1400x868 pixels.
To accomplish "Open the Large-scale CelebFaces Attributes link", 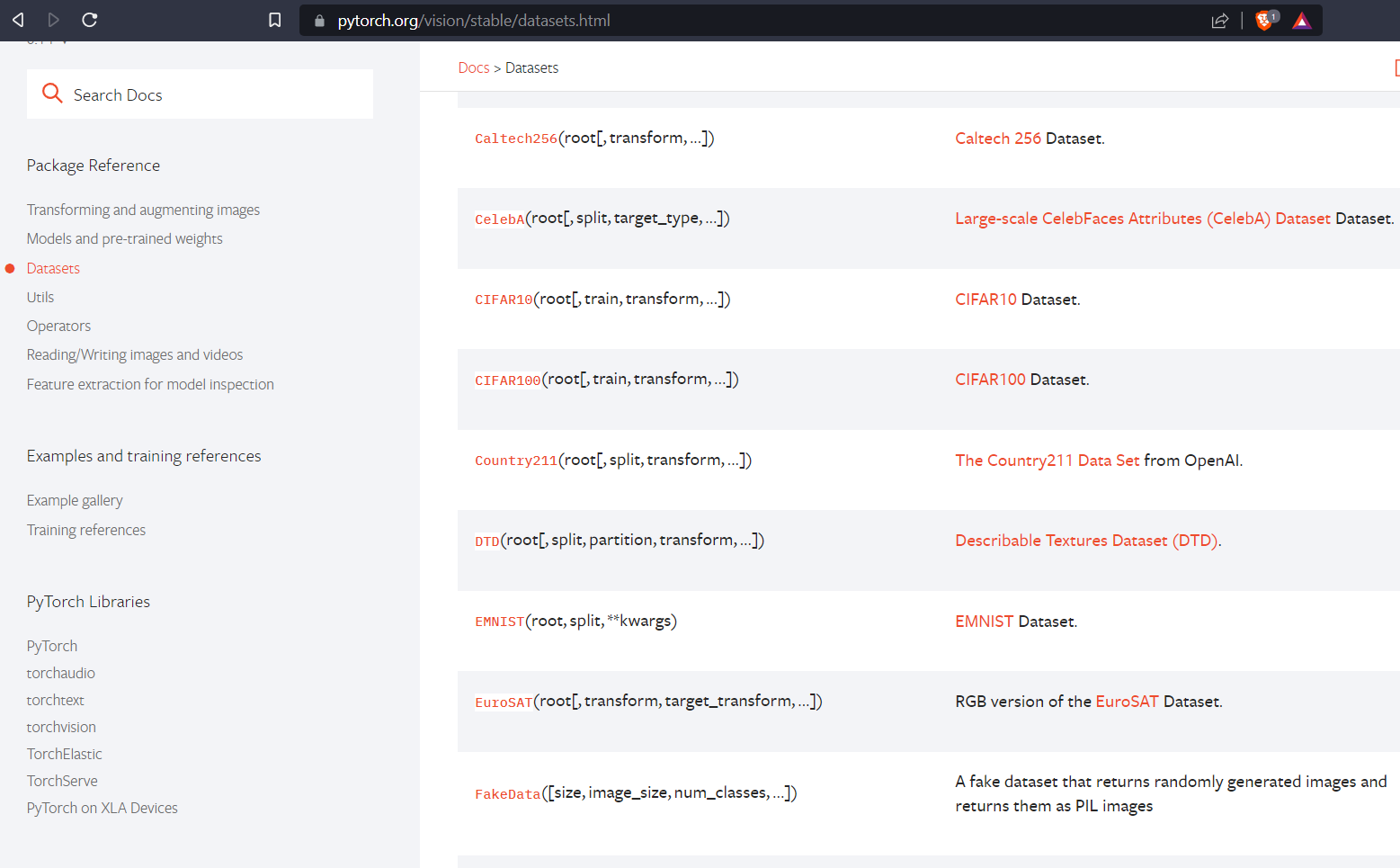I will click(x=1143, y=218).
